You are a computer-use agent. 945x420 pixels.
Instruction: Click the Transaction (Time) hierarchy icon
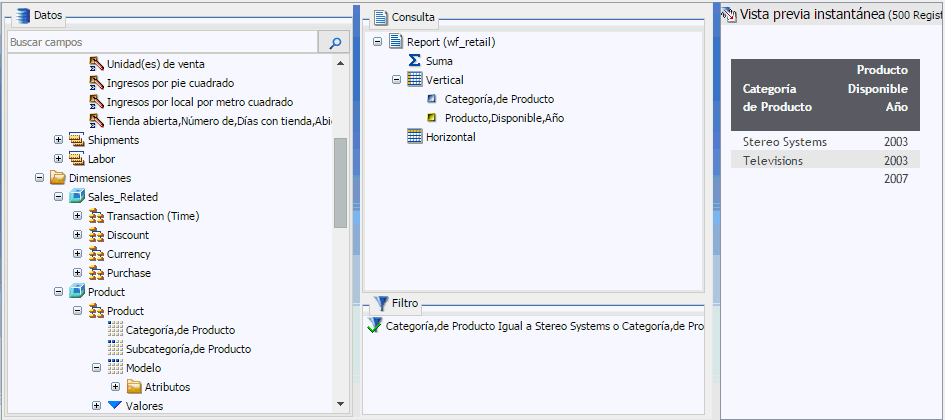pyautogui.click(x=96, y=216)
